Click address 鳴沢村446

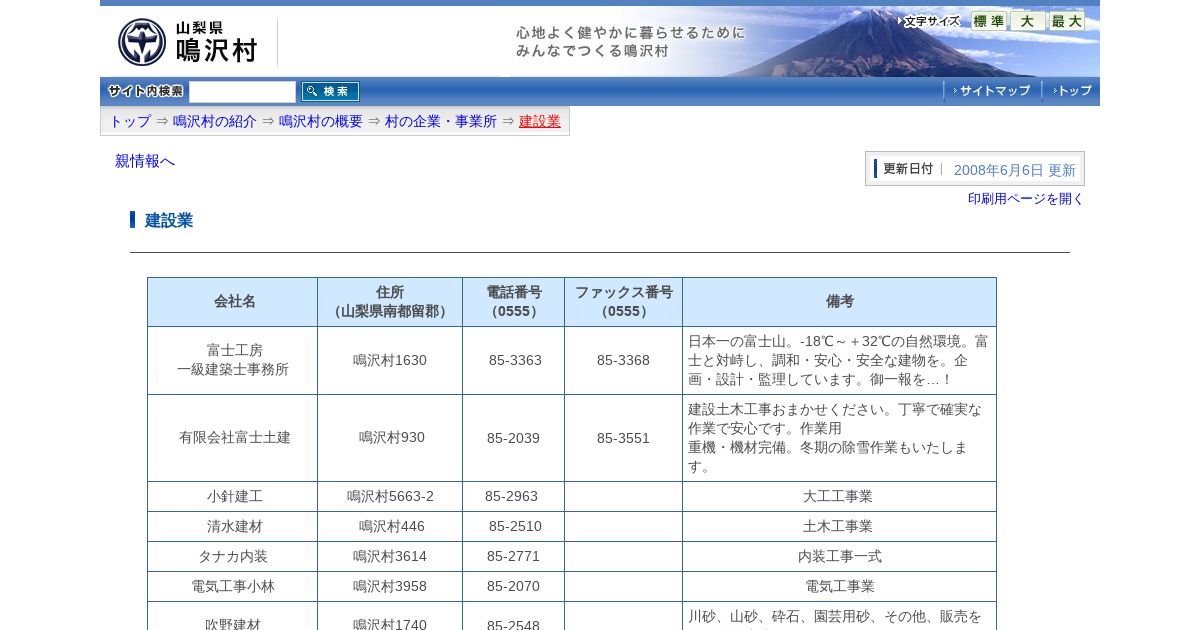(x=392, y=527)
